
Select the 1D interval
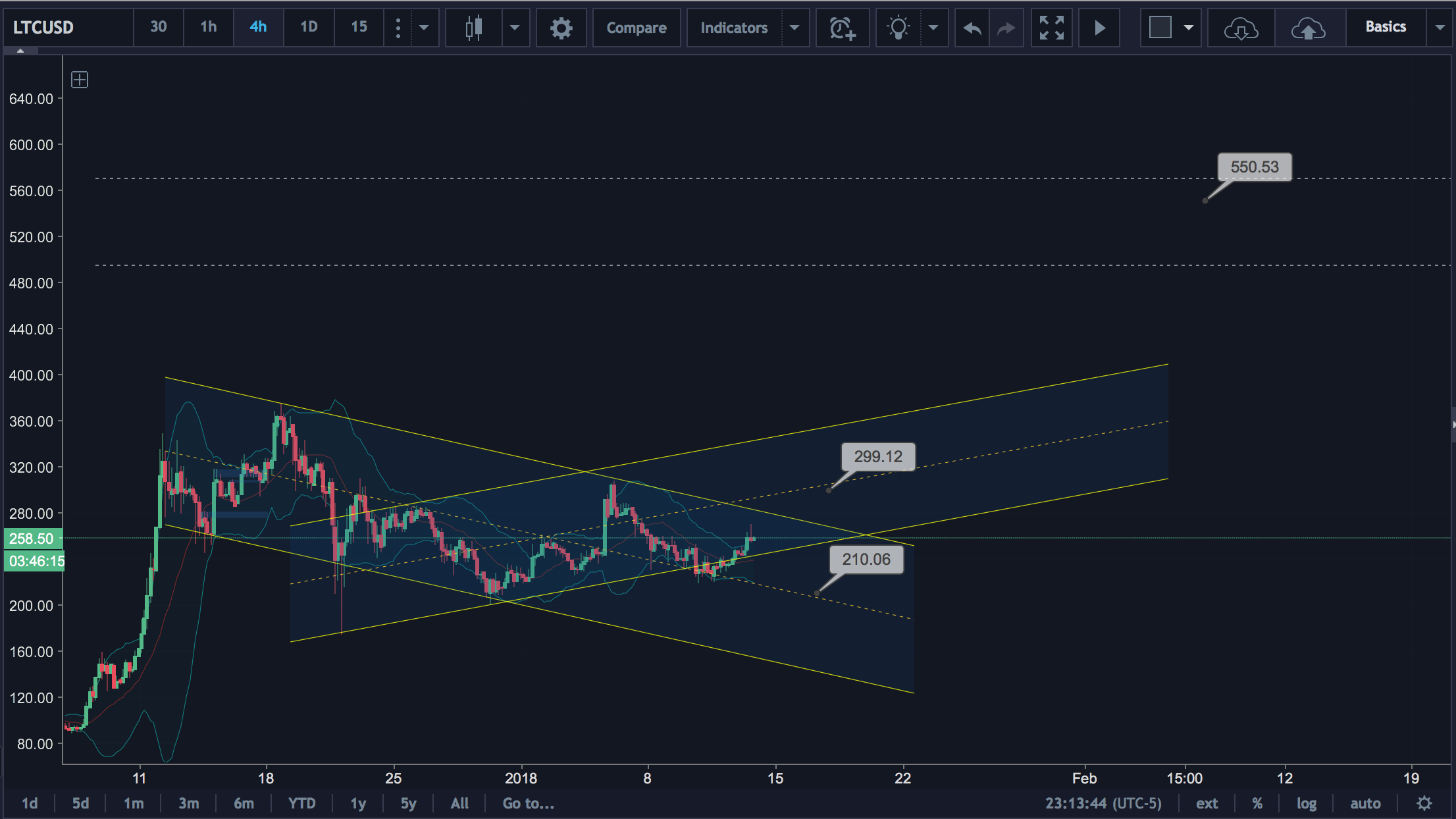tap(309, 27)
